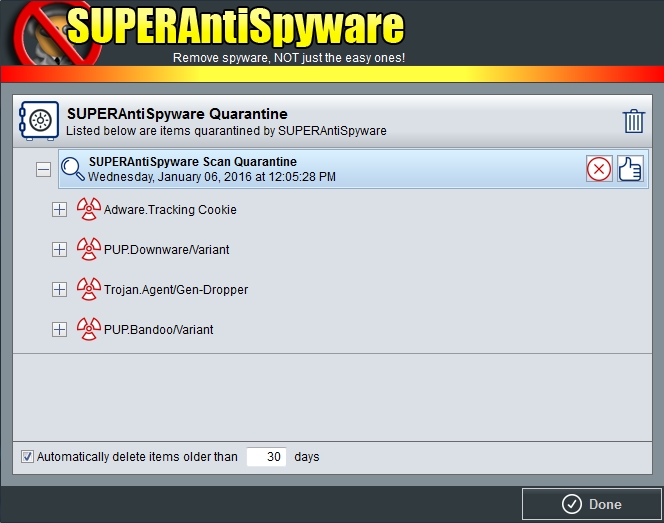
Task: Click the 'days' label text
Action: 307,457
